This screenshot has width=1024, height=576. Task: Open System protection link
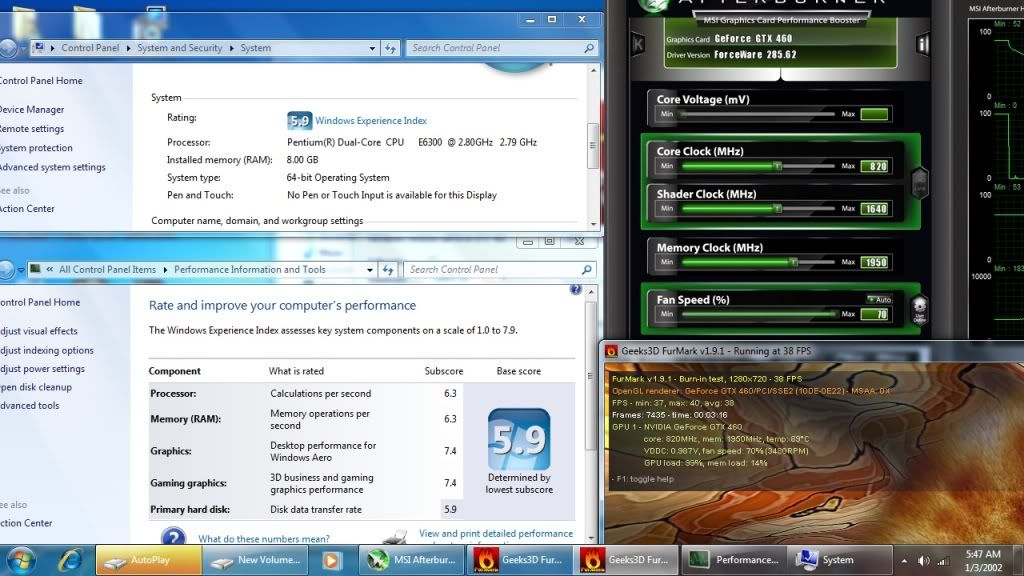[35, 148]
